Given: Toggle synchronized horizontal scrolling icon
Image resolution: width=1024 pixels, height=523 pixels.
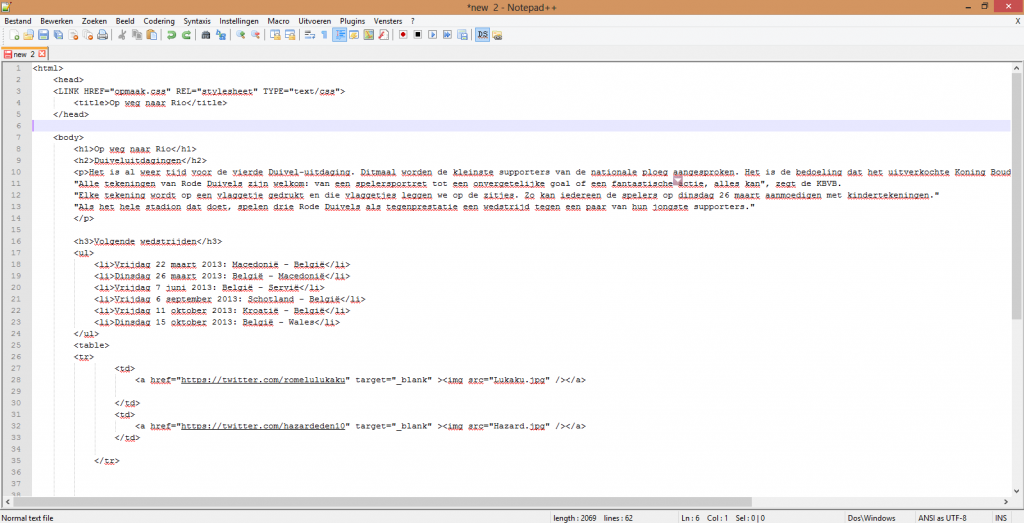Looking at the screenshot, I should click(x=289, y=35).
